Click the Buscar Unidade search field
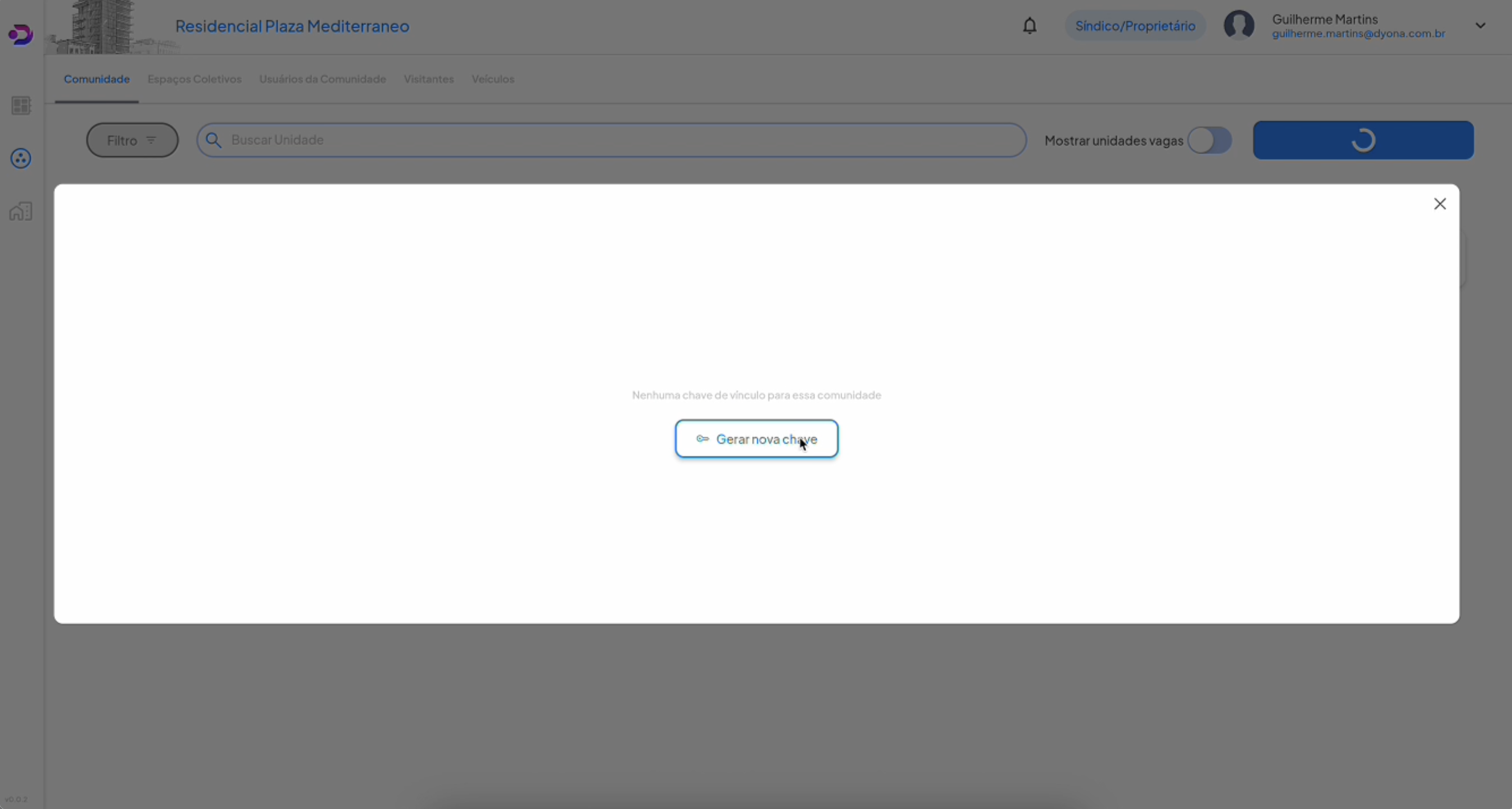This screenshot has height=809, width=1512. [616, 140]
